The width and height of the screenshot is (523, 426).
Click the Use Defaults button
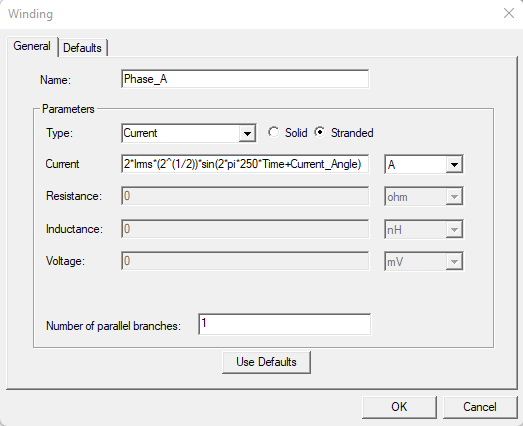point(266,362)
